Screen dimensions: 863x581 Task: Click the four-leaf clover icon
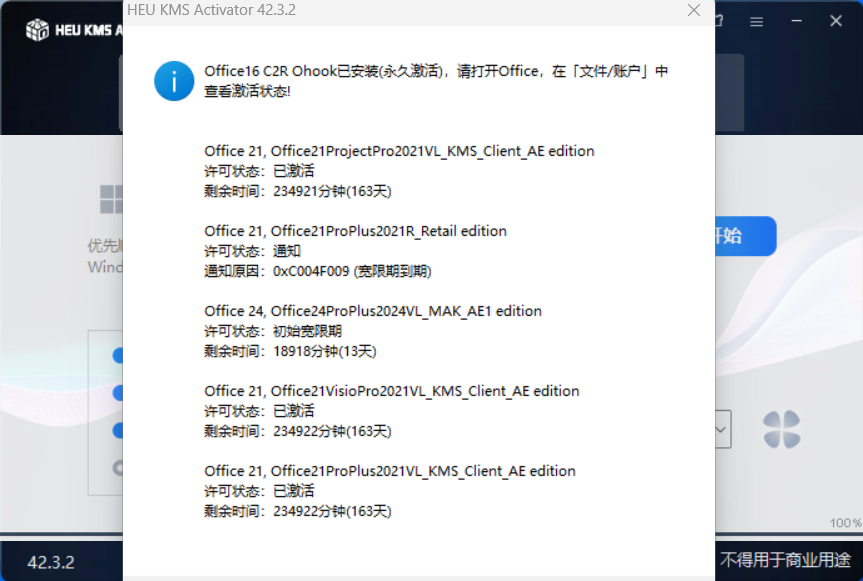coord(781,430)
